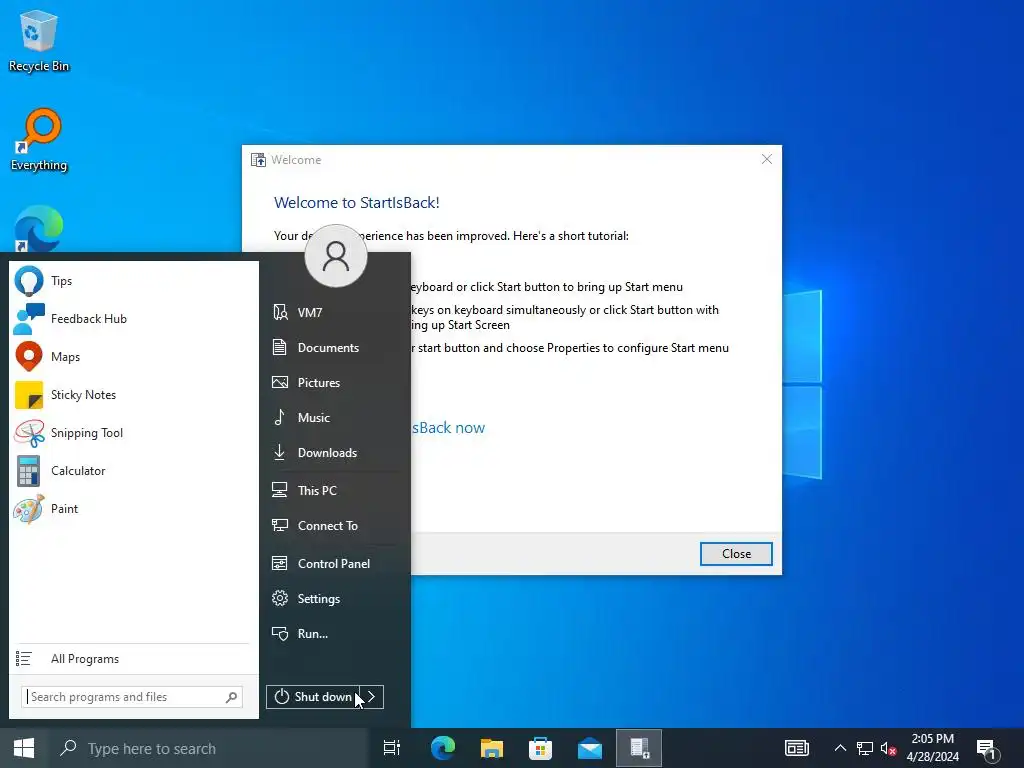Viewport: 1024px width, 768px height.
Task: Open Maps in Start menu
Action: [134, 357]
